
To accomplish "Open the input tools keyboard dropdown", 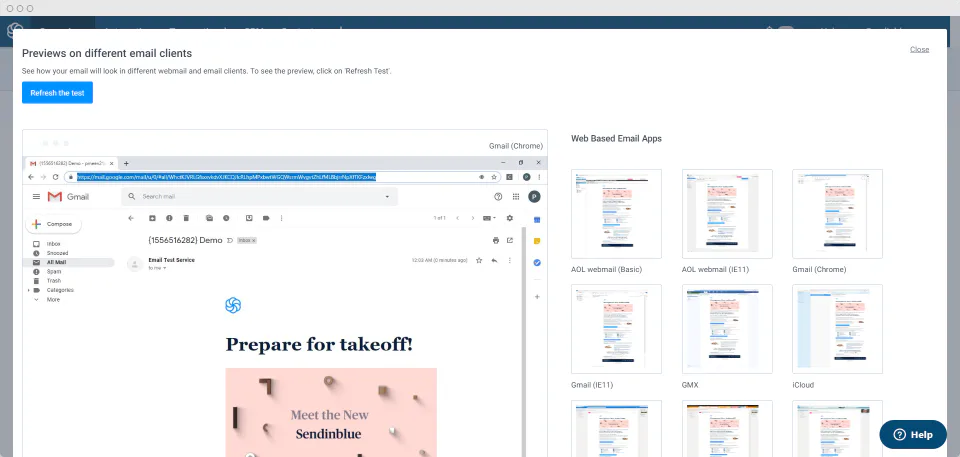I will (x=489, y=218).
